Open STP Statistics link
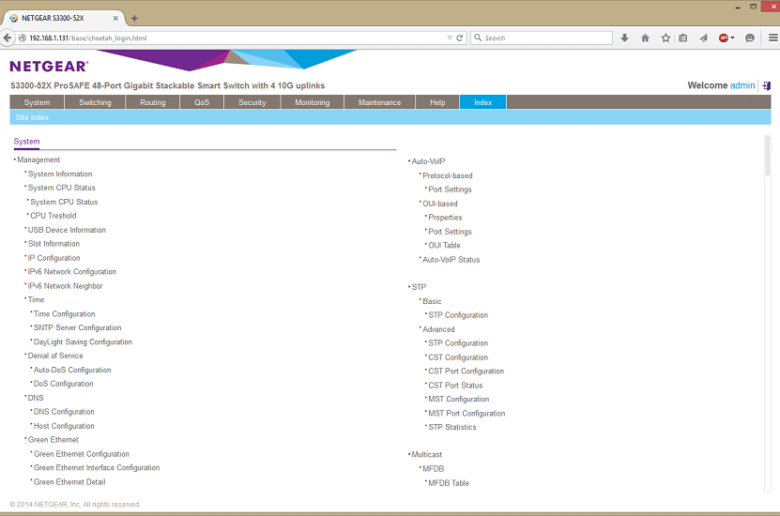 452,427
